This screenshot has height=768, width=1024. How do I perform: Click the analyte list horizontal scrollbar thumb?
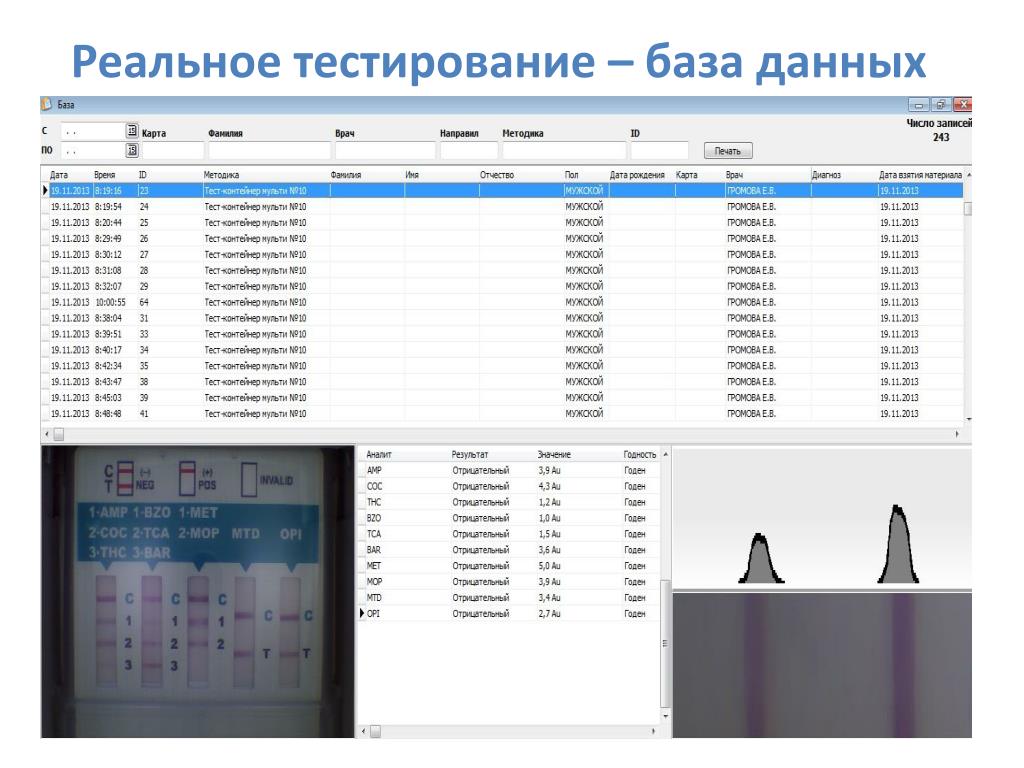coord(375,731)
